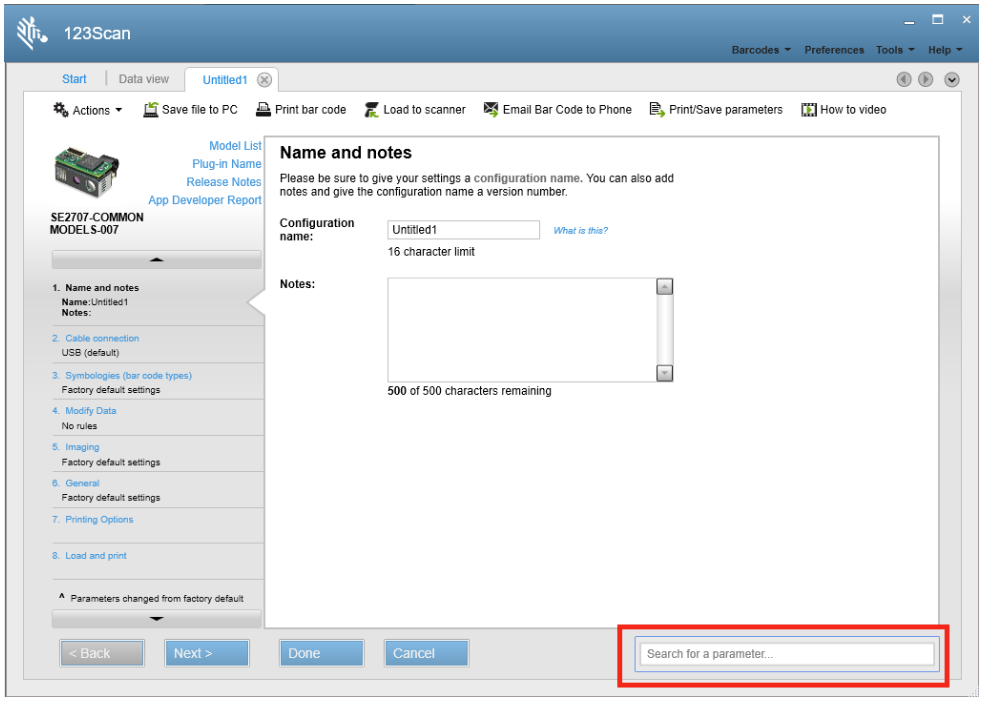
Task: Select step 1 Name and notes
Action: coord(102,288)
